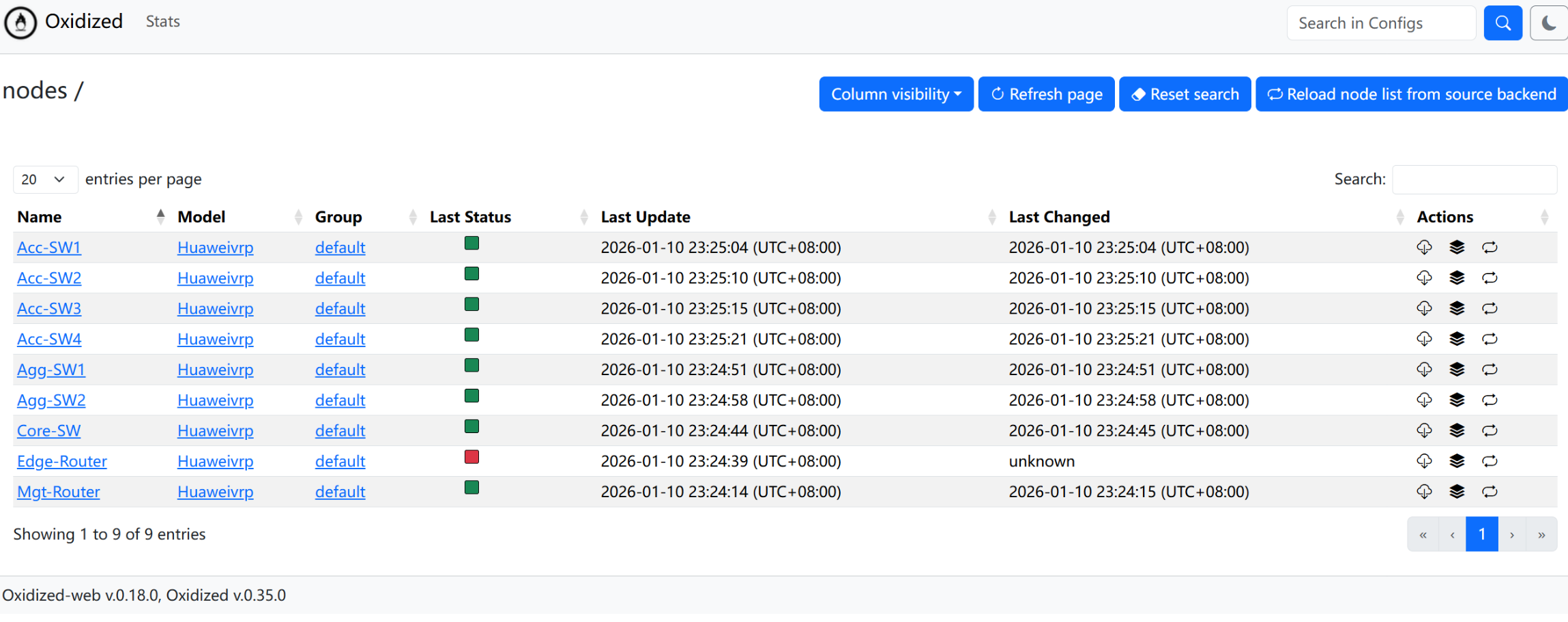Go to previous page in pagination

click(1452, 535)
